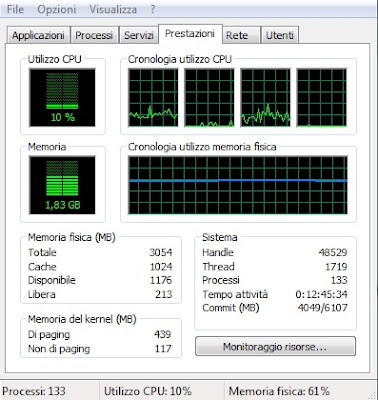Click the Sistema group title
Viewport: 378px width, 400px height.
(x=220, y=237)
